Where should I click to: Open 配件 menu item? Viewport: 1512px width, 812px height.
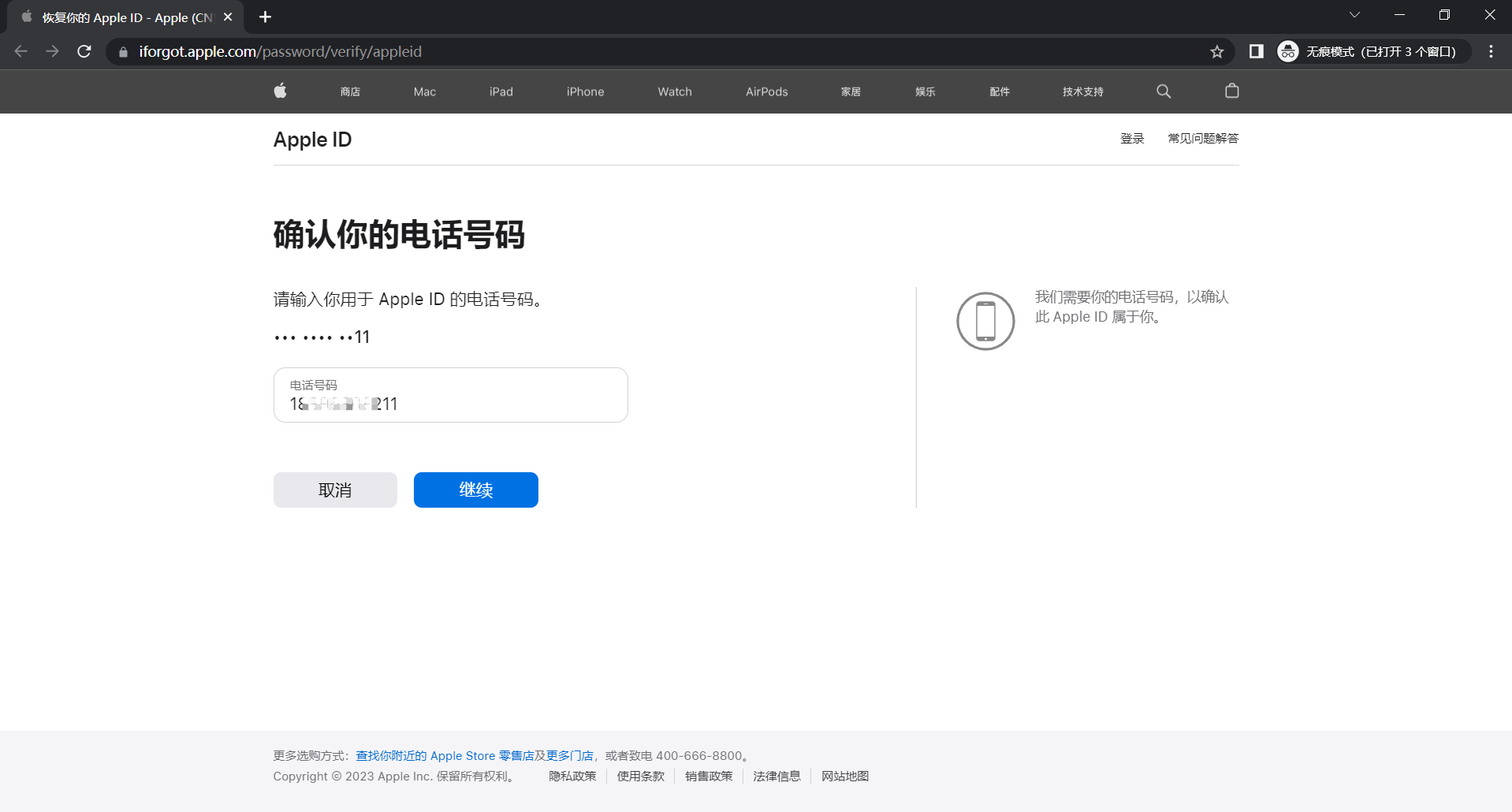pos(1000,91)
